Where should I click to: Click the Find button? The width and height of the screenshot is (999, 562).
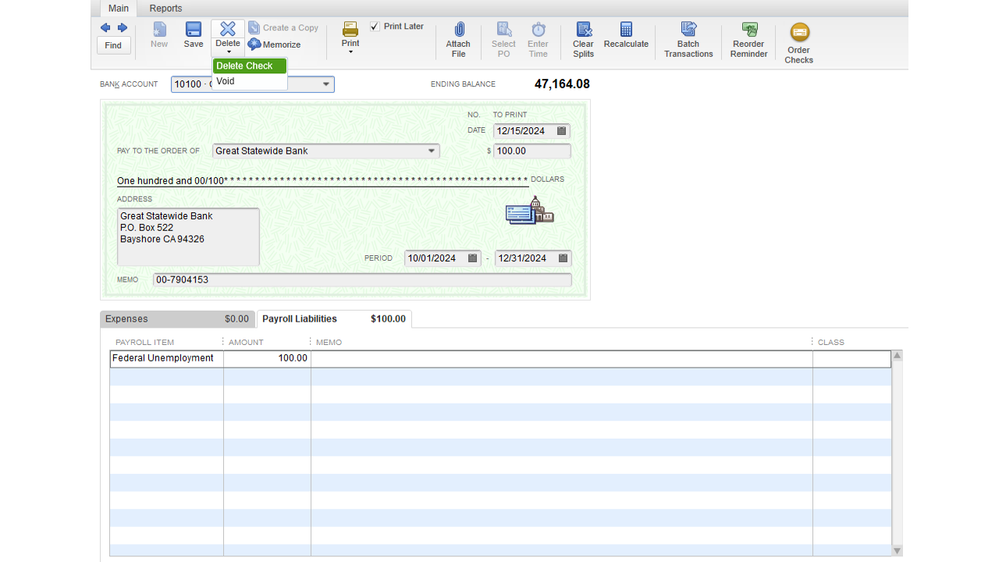[113, 45]
